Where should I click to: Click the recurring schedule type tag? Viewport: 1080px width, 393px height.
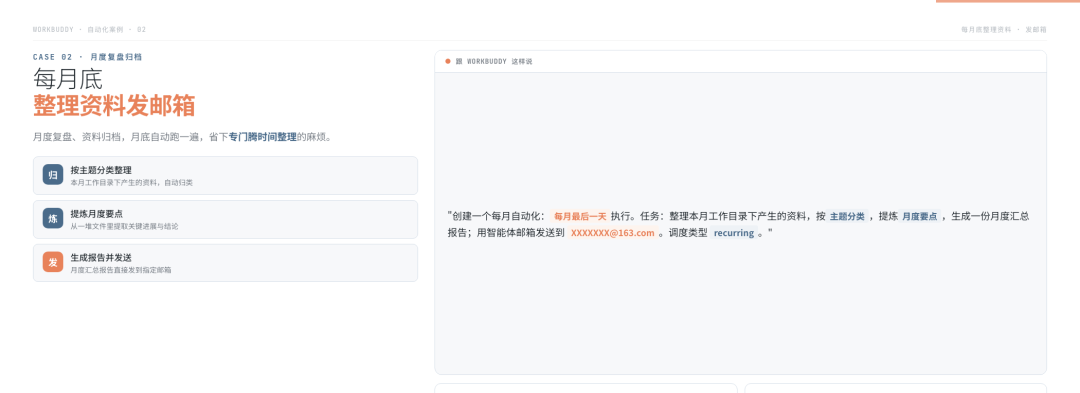[734, 233]
